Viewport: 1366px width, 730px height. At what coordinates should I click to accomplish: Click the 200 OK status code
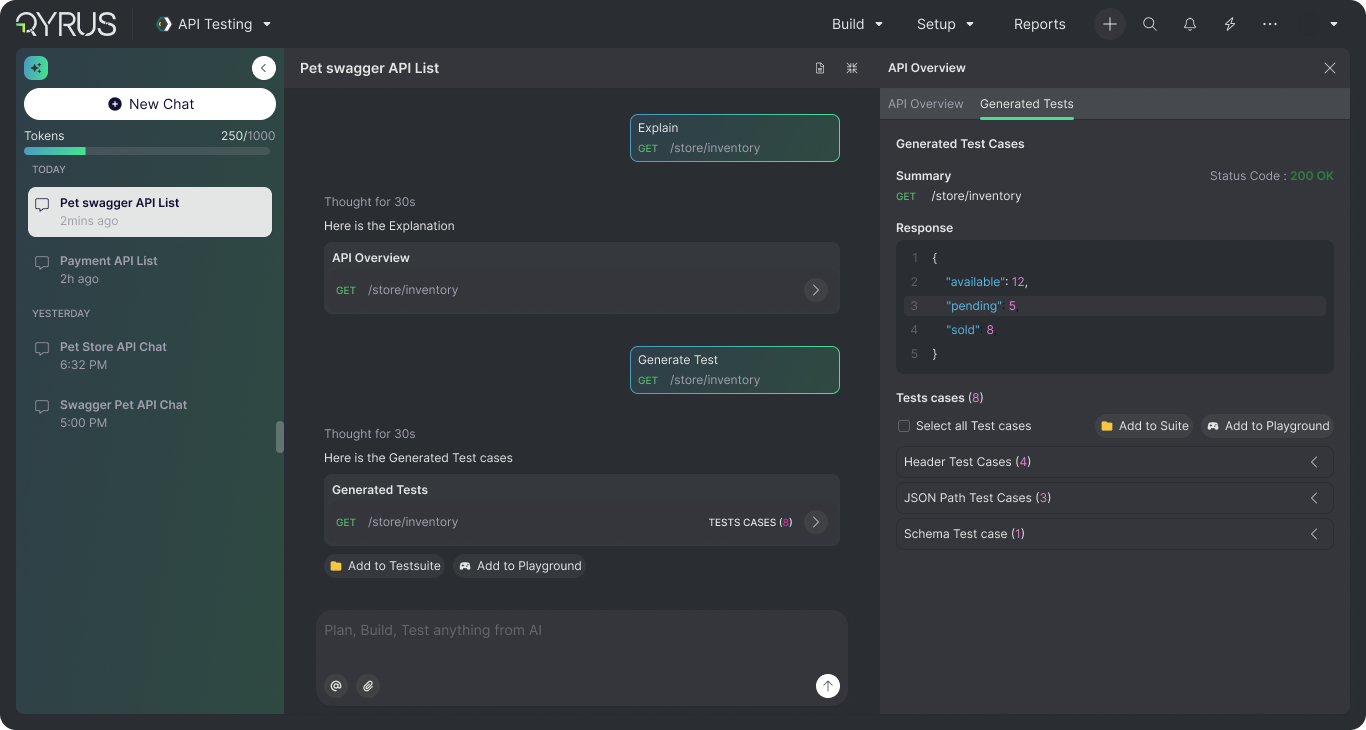(1312, 176)
